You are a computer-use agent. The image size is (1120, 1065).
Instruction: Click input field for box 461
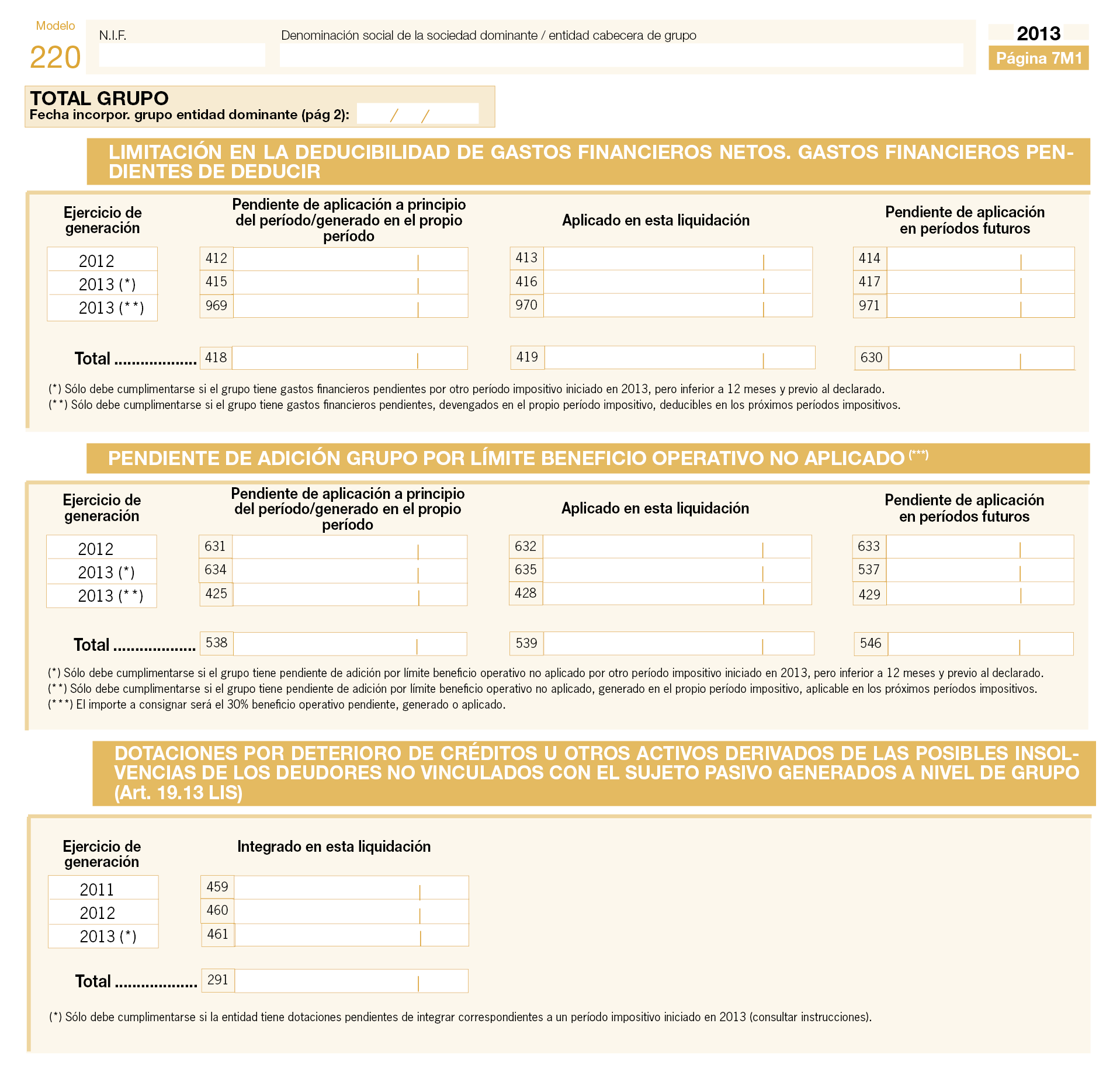(352, 935)
